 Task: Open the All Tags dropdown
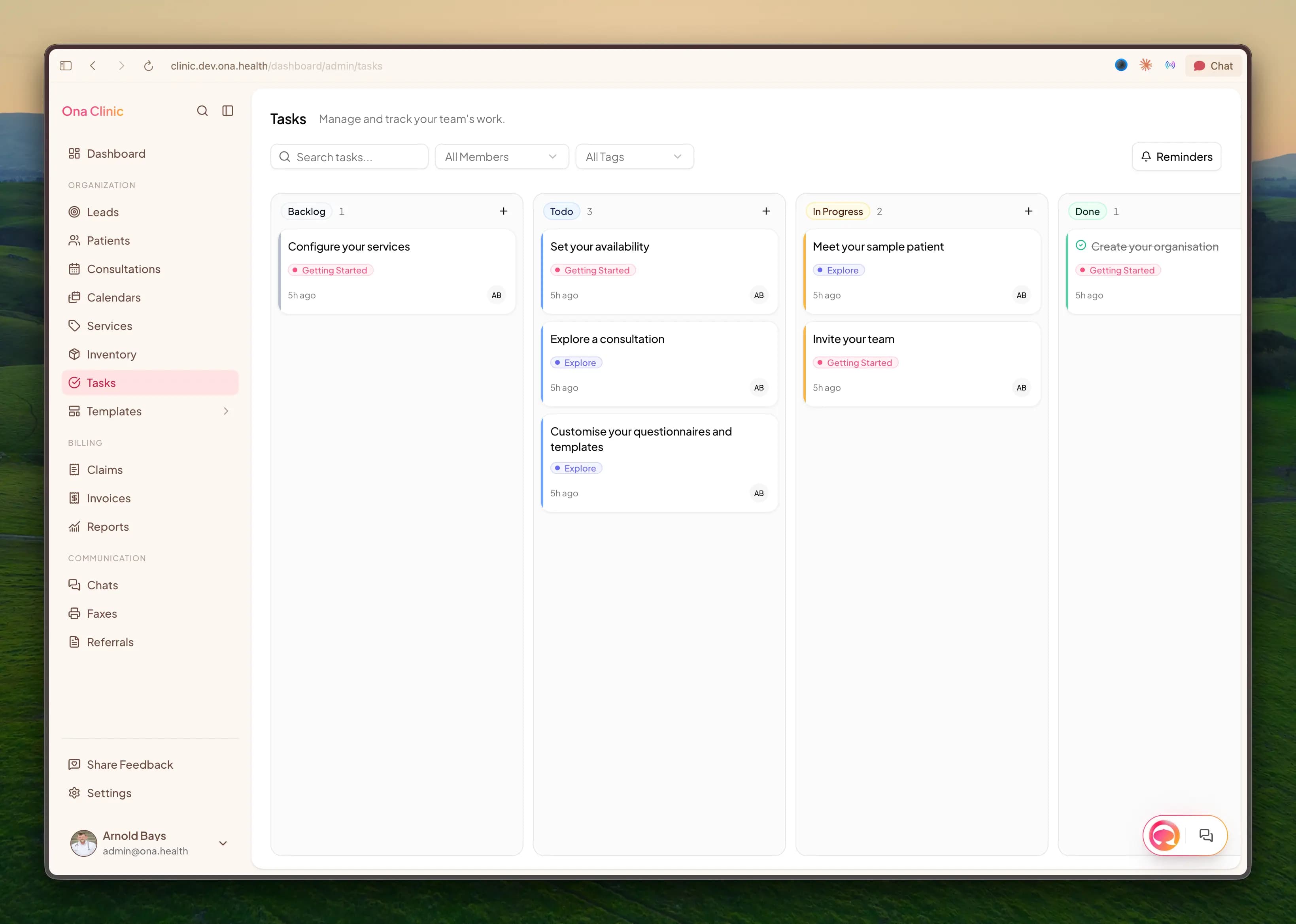(x=635, y=157)
